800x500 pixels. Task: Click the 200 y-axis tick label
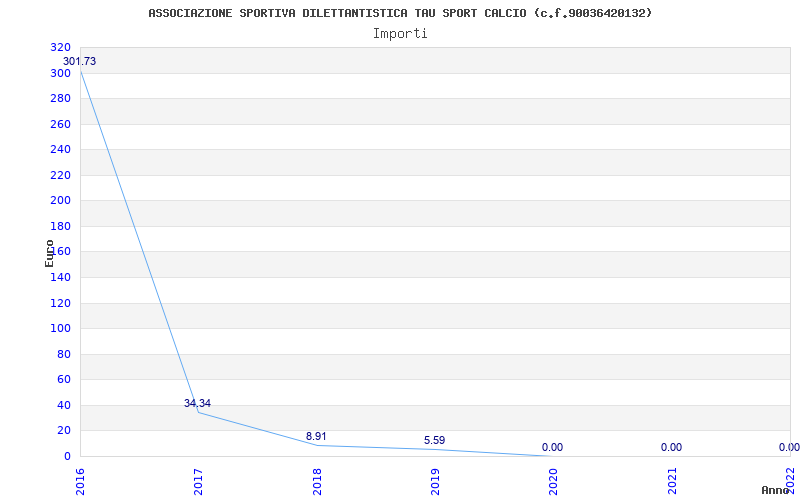click(x=60, y=201)
